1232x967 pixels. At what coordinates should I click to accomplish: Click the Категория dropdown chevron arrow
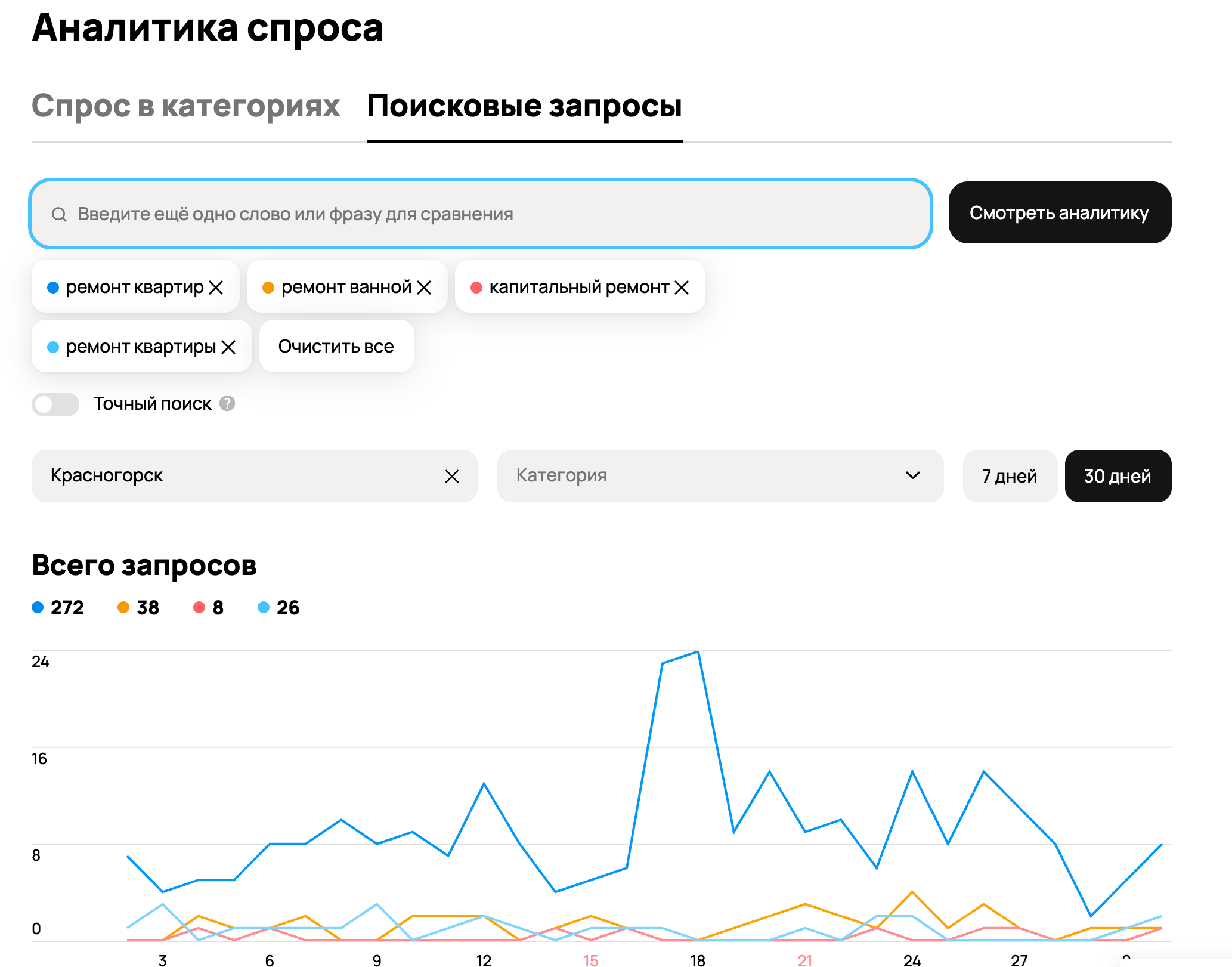(912, 475)
